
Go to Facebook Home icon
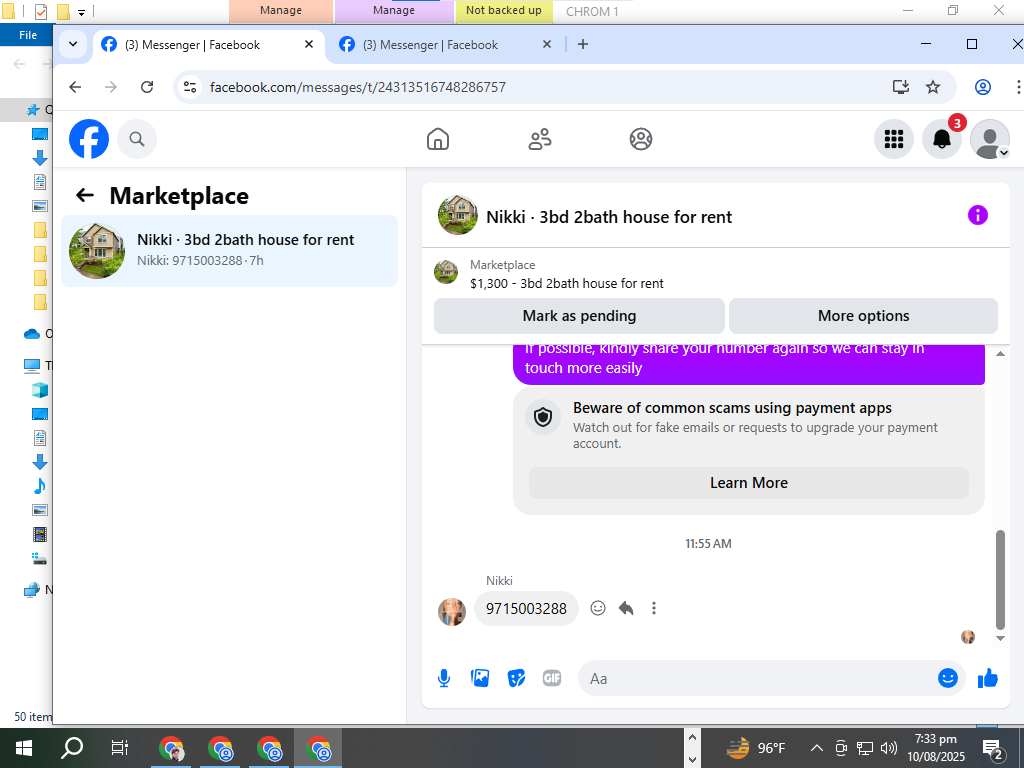tap(438, 139)
